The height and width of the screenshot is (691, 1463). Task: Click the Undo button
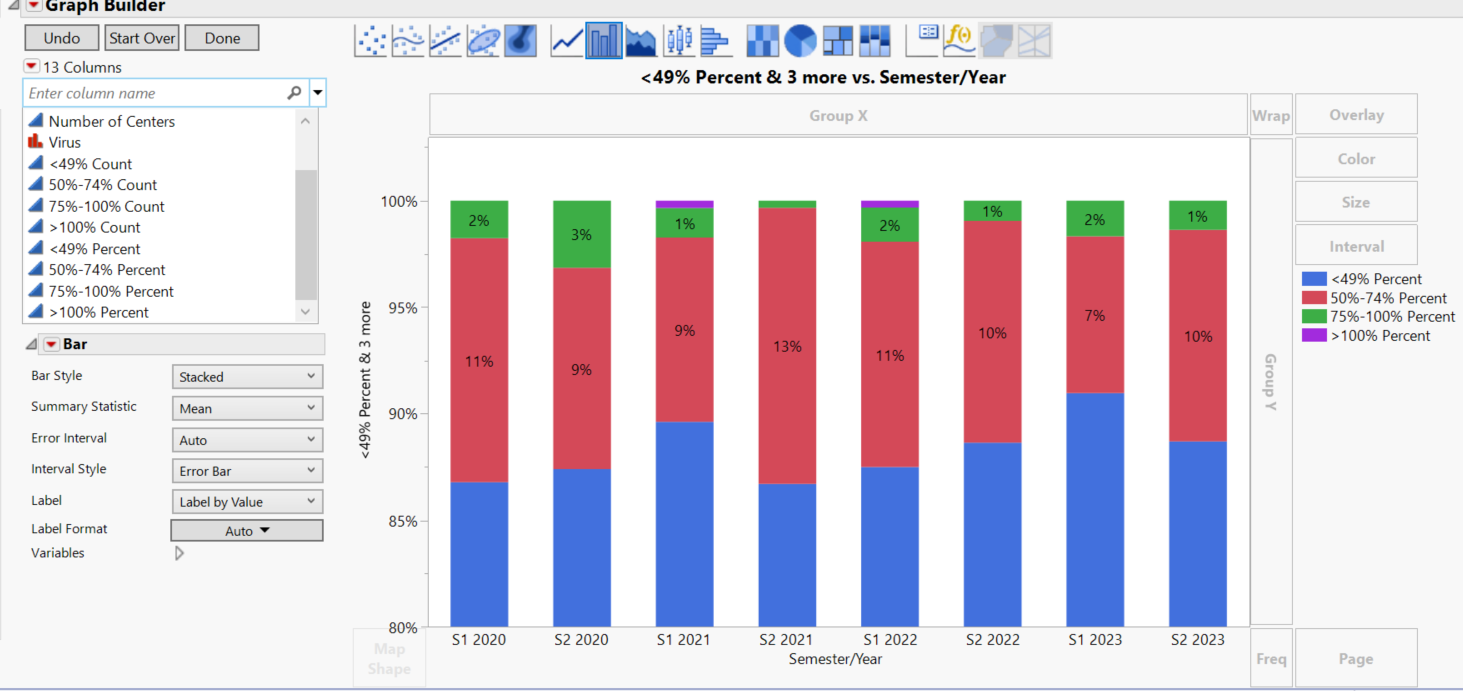pyautogui.click(x=61, y=37)
